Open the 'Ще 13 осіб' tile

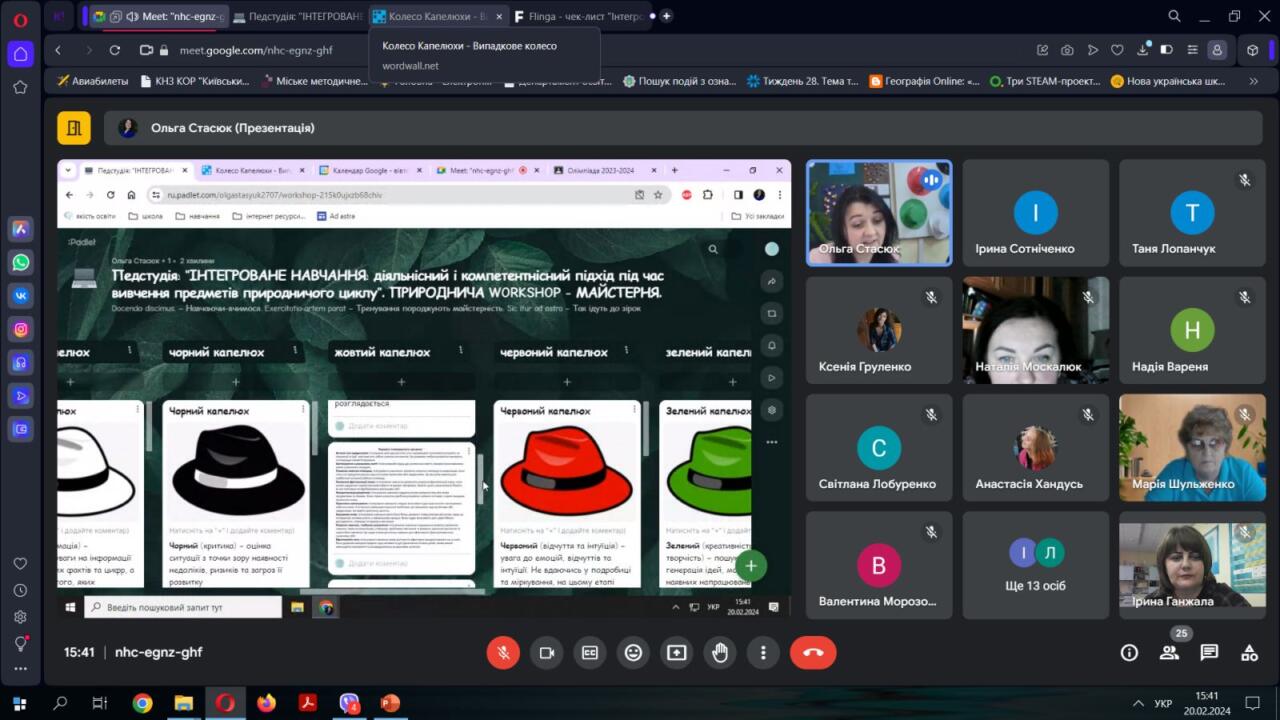tap(1036, 565)
